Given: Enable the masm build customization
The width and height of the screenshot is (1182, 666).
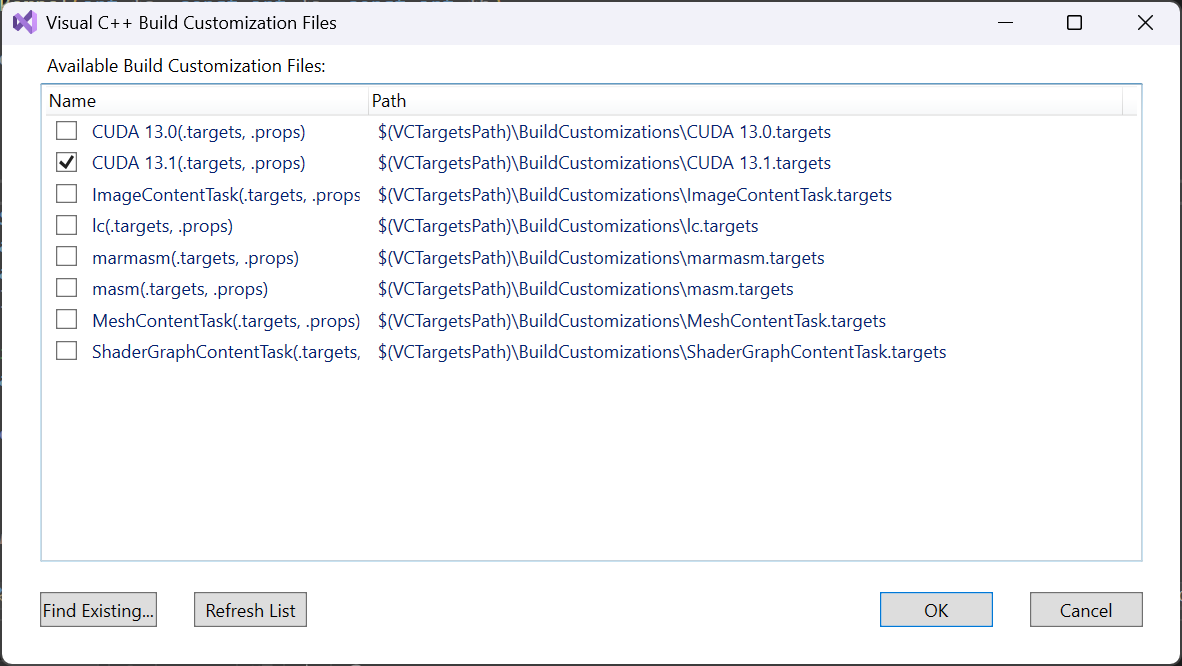Looking at the screenshot, I should click(x=66, y=288).
